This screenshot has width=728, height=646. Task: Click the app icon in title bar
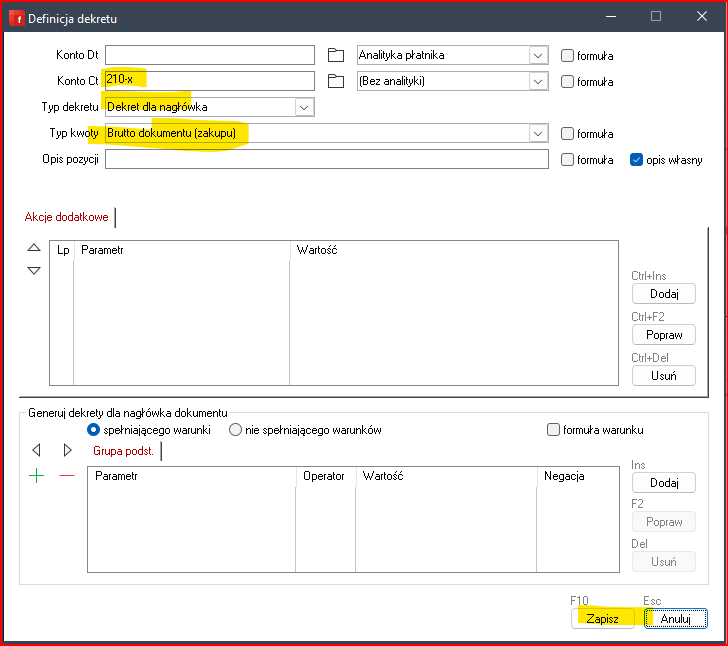click(17, 18)
